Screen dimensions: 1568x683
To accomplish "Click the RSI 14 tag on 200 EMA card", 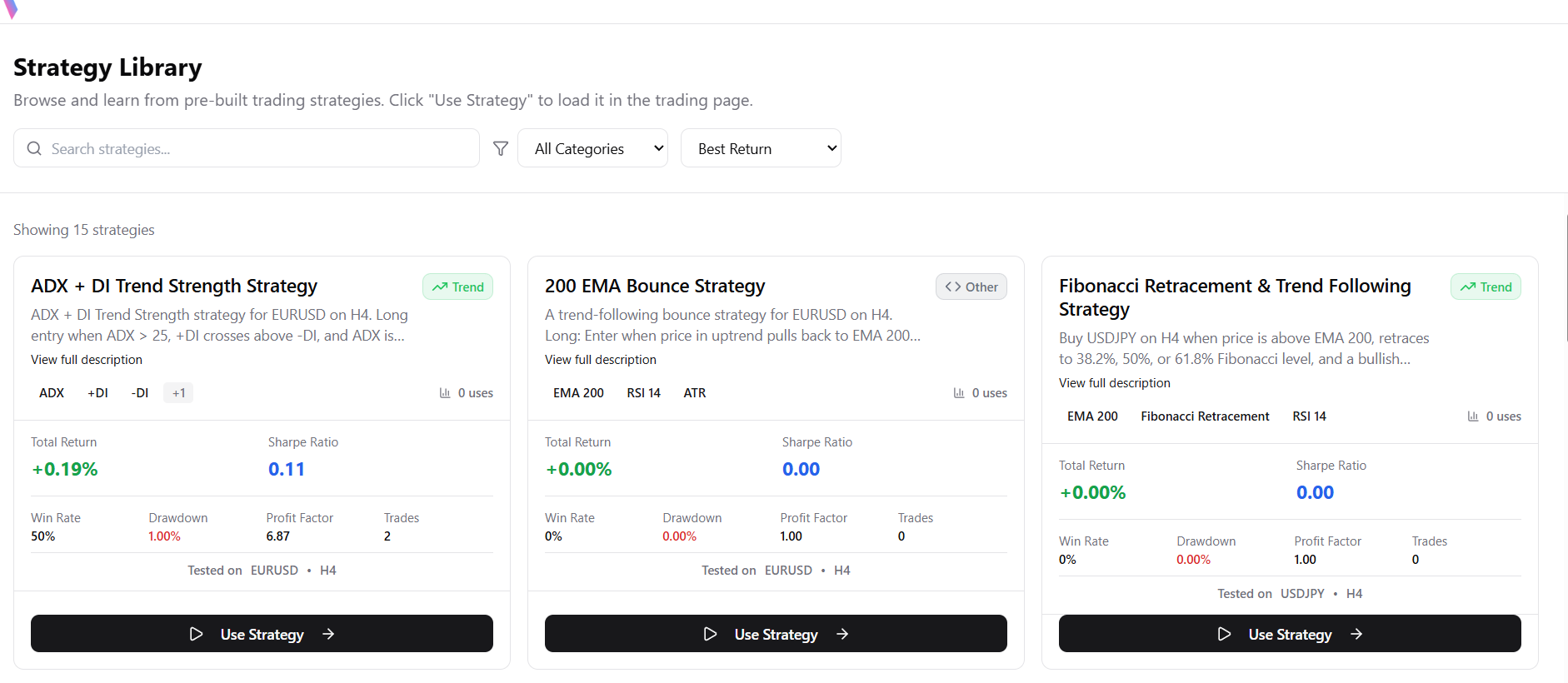I will 643,393.
